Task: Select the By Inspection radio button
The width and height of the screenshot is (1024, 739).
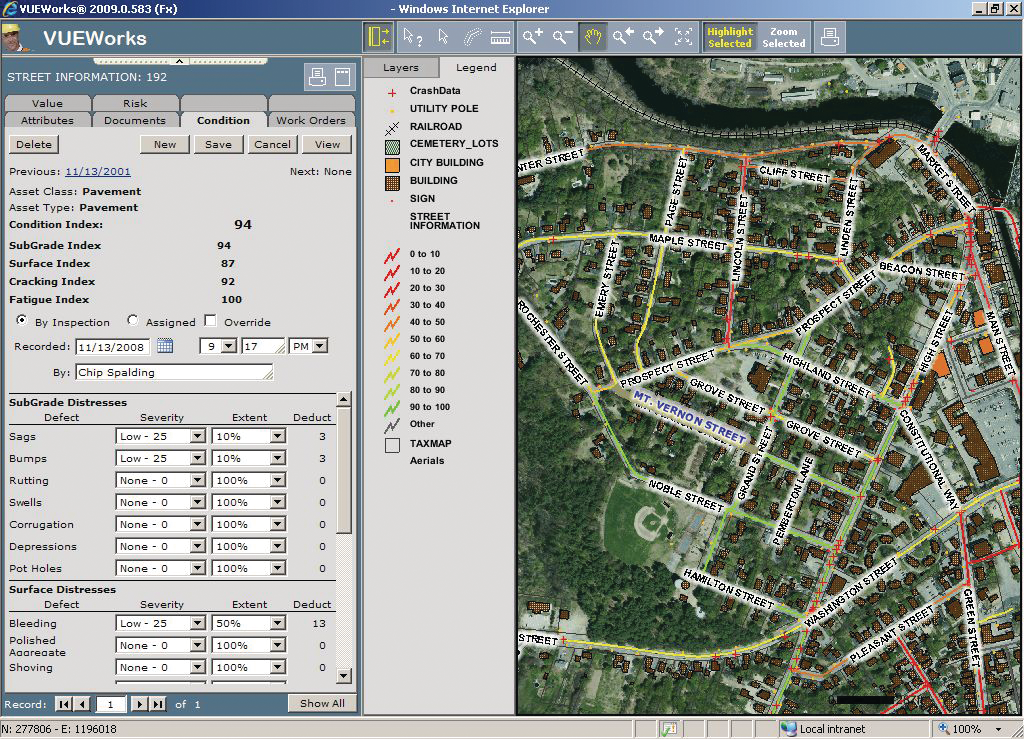Action: click(20, 320)
